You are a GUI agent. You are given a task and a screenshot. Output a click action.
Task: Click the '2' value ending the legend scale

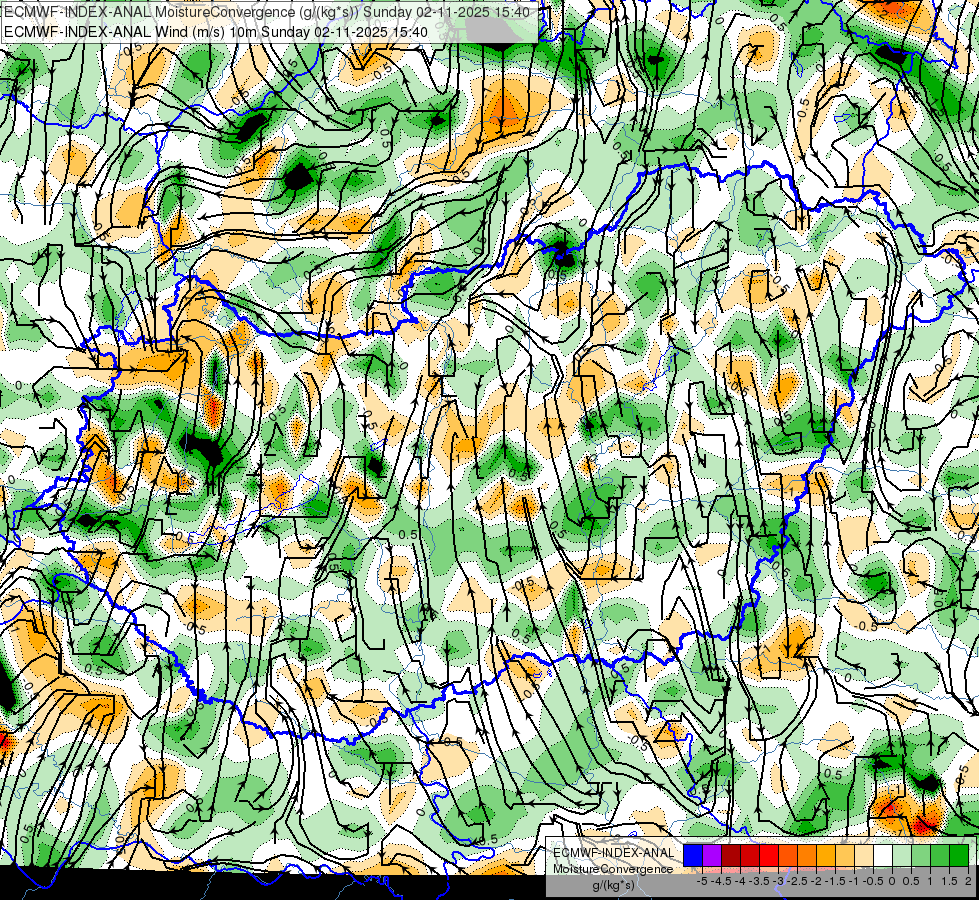click(968, 881)
